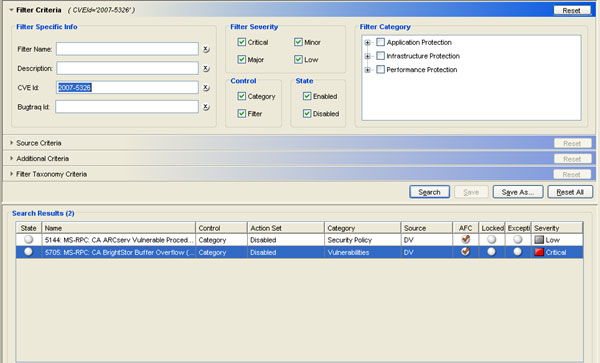Viewport: 600px width, 363px height.
Task: Clear the Bugtraq Id field icon
Action: coord(206,107)
